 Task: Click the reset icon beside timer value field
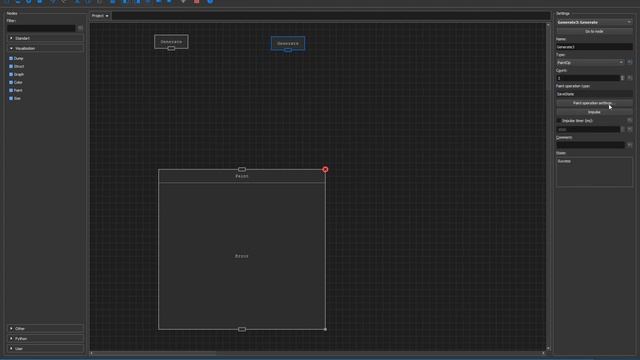629,129
